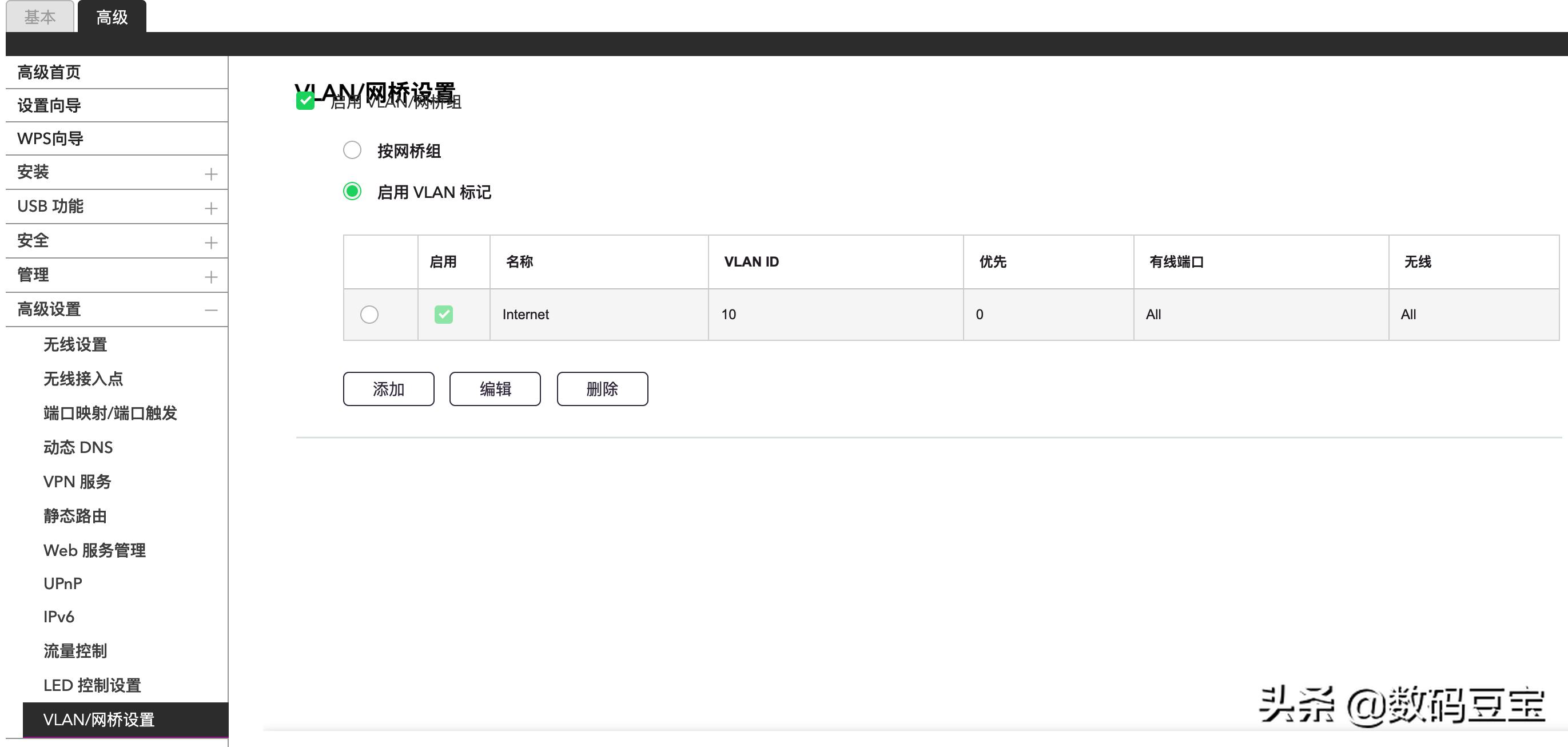Collapse the 高级设置 section
This screenshot has width=1568, height=747.
click(210, 309)
